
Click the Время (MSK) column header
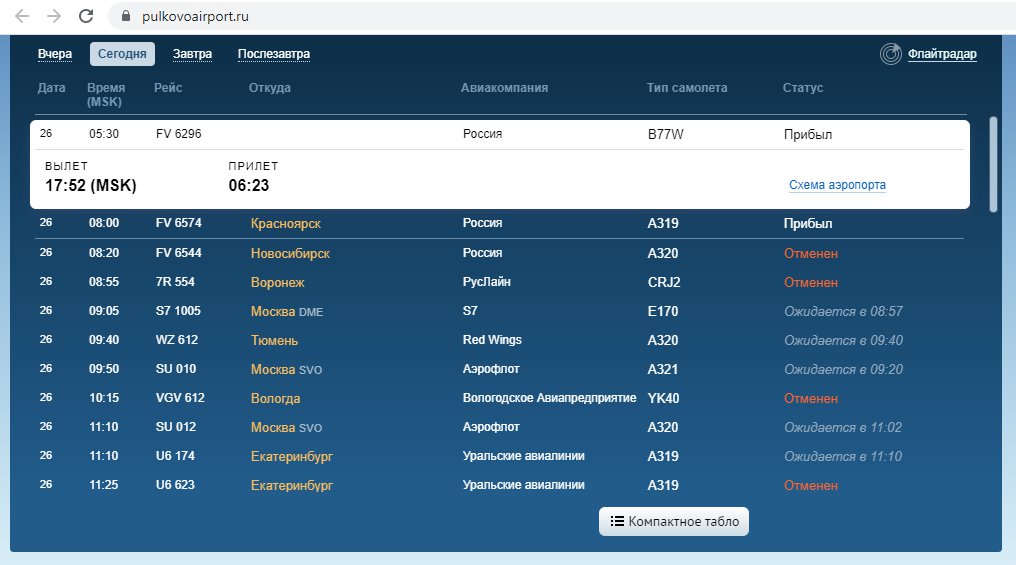[106, 95]
